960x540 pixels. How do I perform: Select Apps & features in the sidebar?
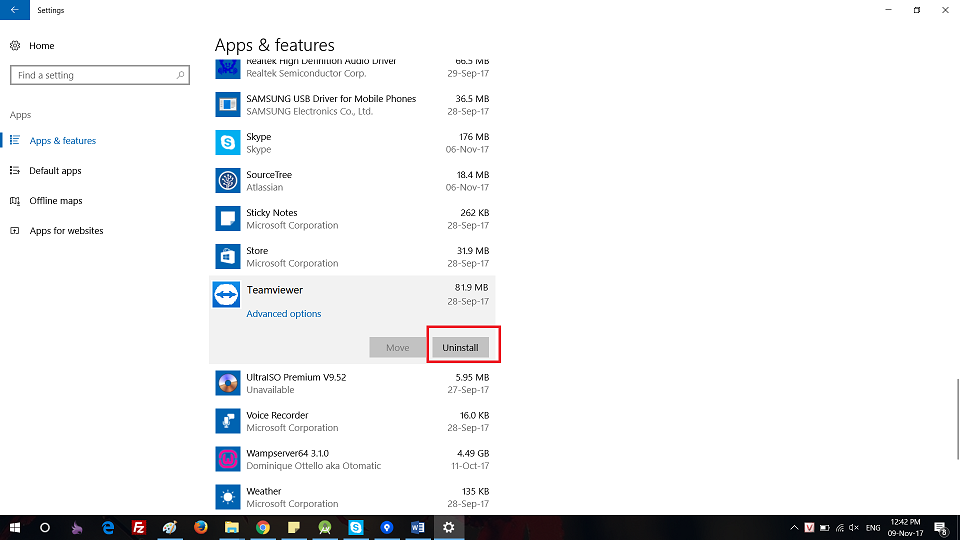[62, 141]
